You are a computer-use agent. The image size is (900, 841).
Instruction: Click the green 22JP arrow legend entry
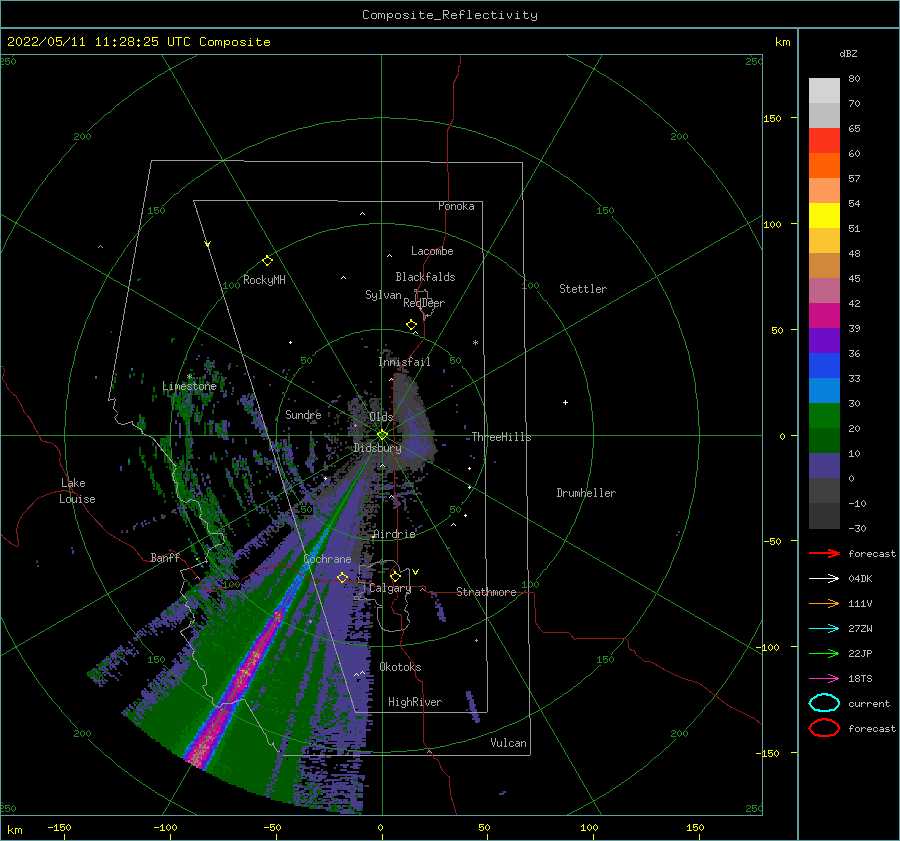click(824, 653)
